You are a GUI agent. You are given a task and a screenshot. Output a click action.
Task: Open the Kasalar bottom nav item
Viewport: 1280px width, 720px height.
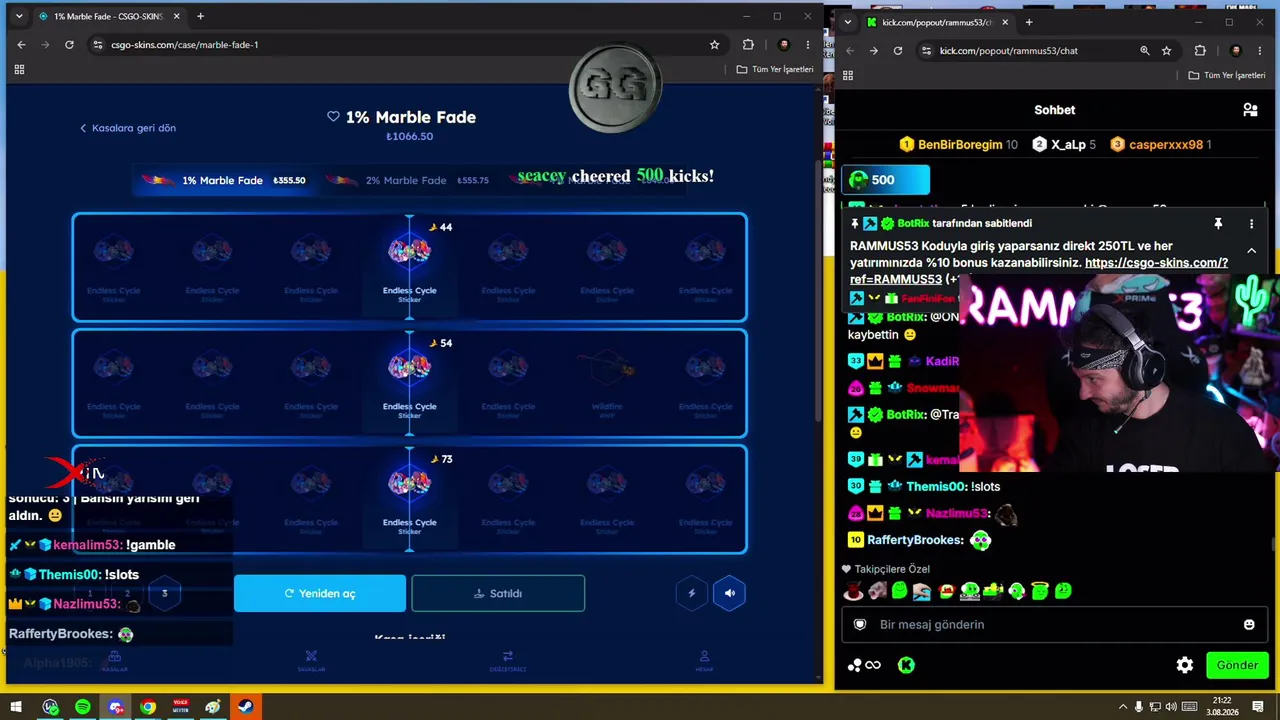[114, 661]
